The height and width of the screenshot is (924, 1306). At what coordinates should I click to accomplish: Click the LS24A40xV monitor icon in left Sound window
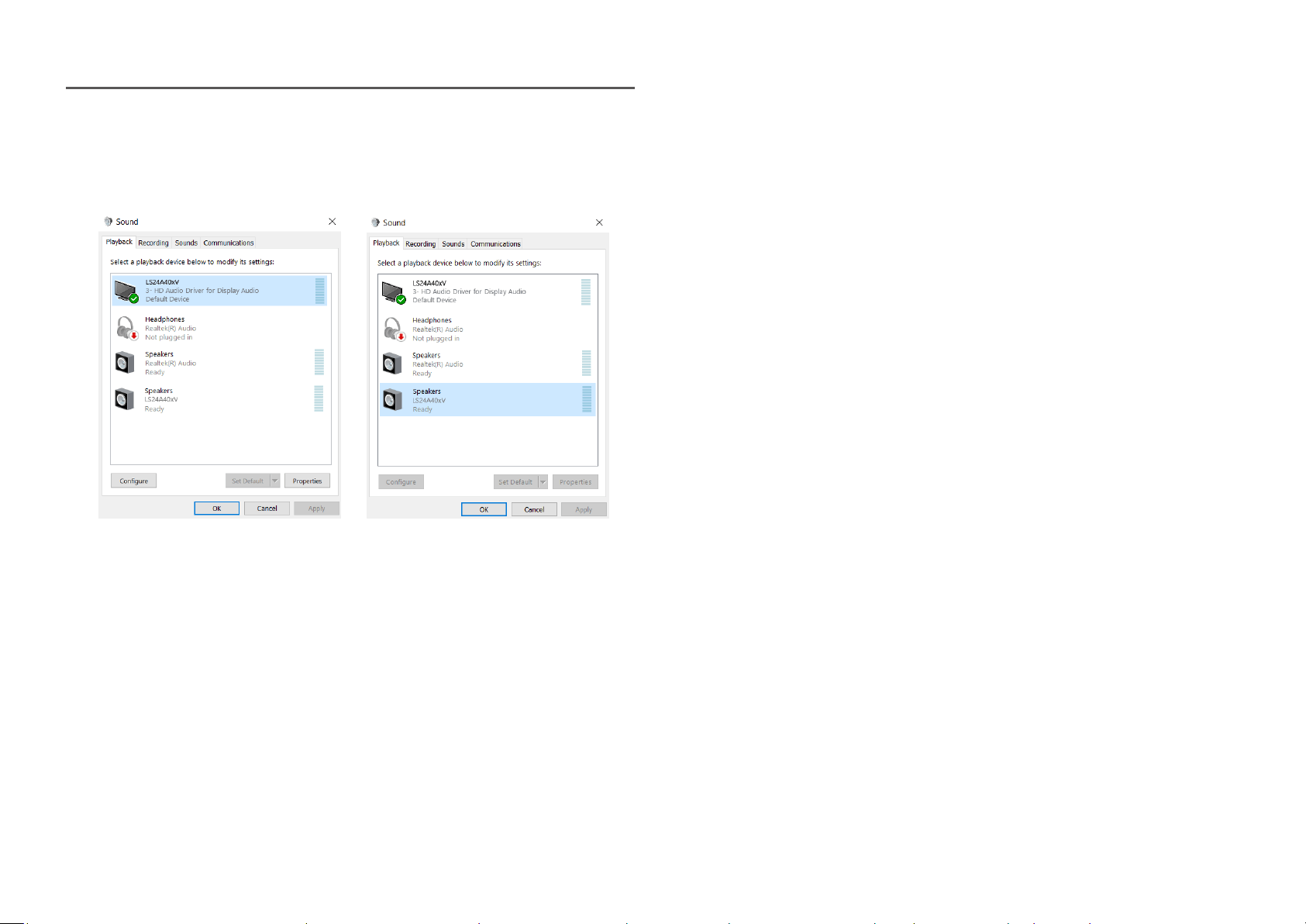(x=126, y=291)
